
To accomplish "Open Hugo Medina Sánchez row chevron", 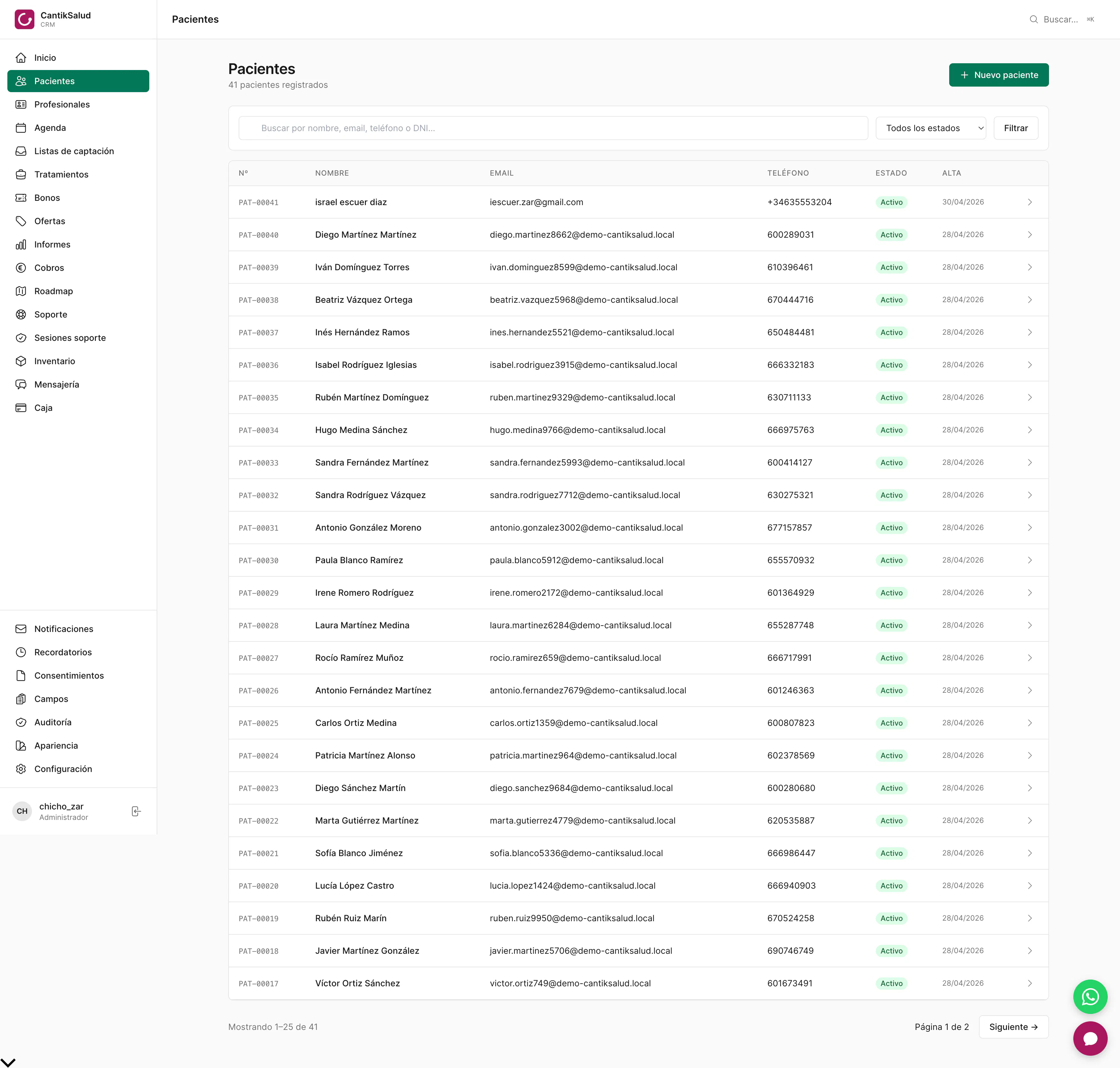I will click(1029, 430).
